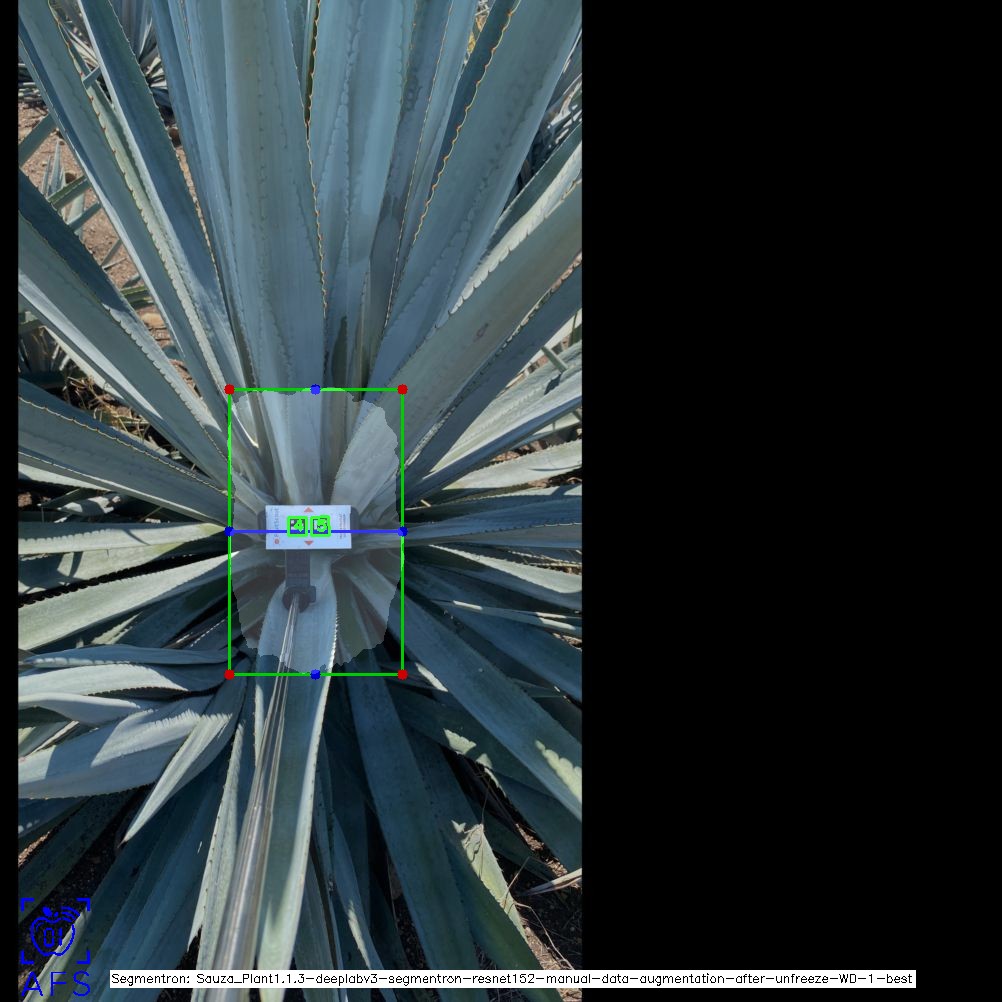Click the detected digit 4 box
The image size is (1002, 1002).
click(x=297, y=526)
